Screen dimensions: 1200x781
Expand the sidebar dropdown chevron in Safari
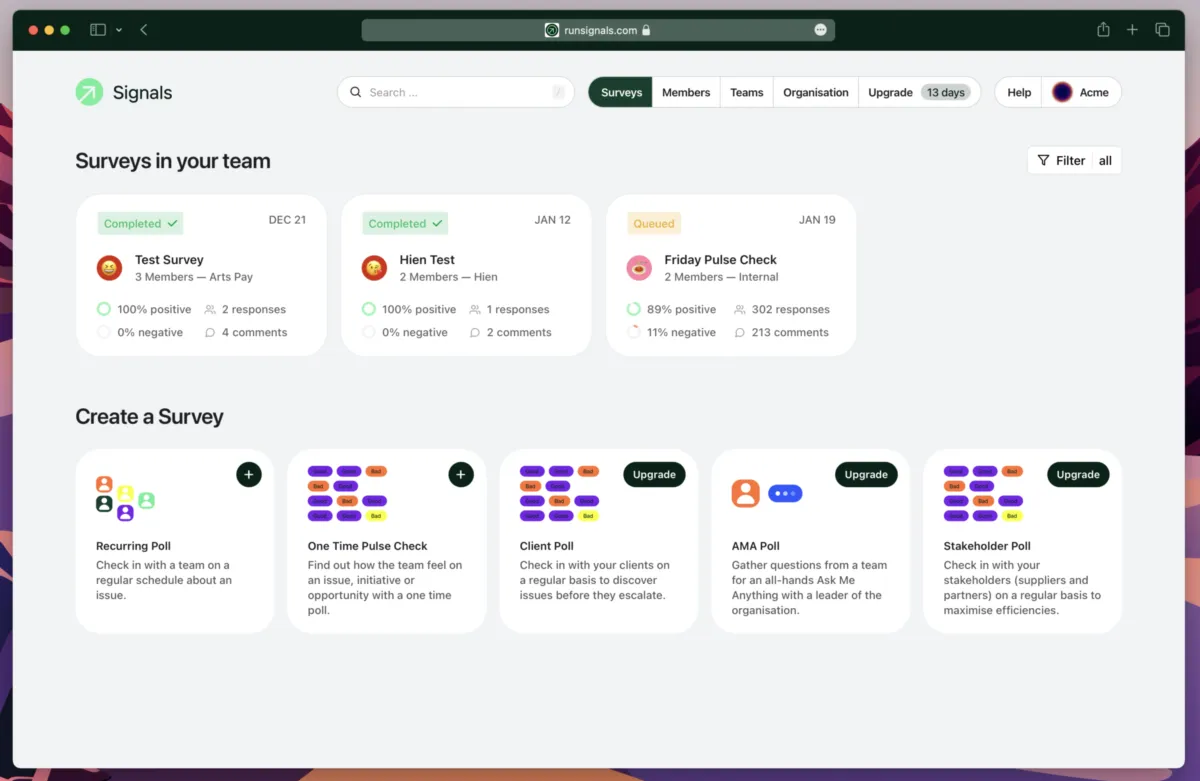click(x=119, y=30)
